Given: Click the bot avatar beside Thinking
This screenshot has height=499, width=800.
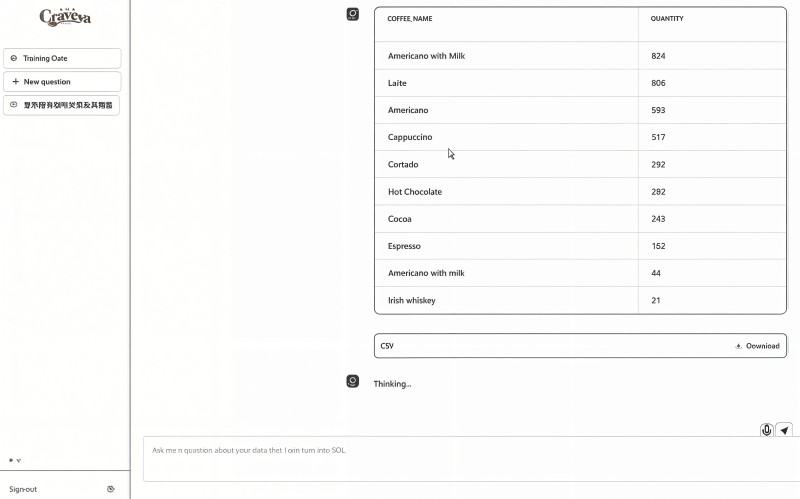Looking at the screenshot, I should 353,381.
